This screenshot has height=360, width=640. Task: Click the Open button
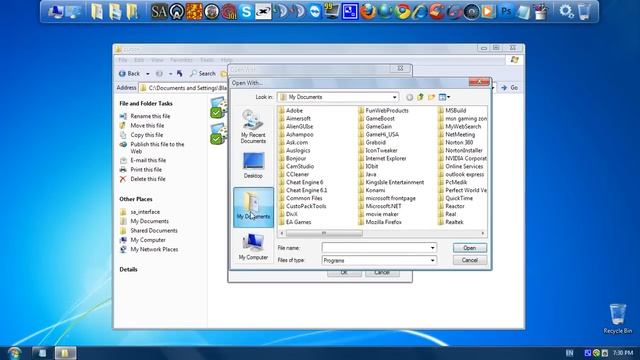(x=469, y=248)
